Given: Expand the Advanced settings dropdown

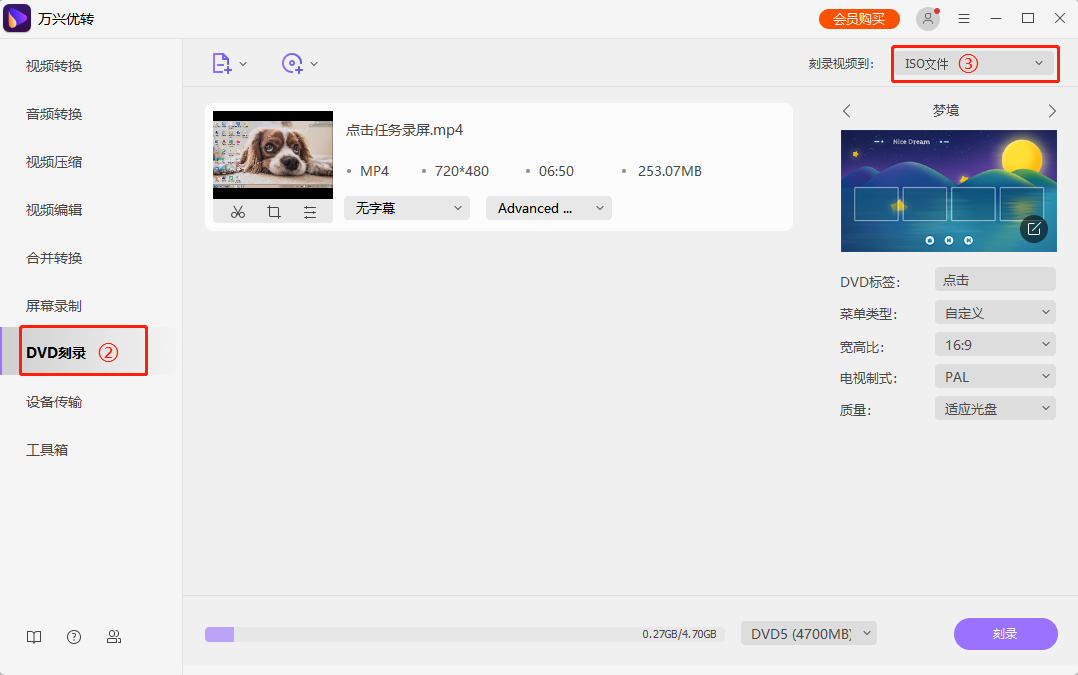Looking at the screenshot, I should point(548,208).
